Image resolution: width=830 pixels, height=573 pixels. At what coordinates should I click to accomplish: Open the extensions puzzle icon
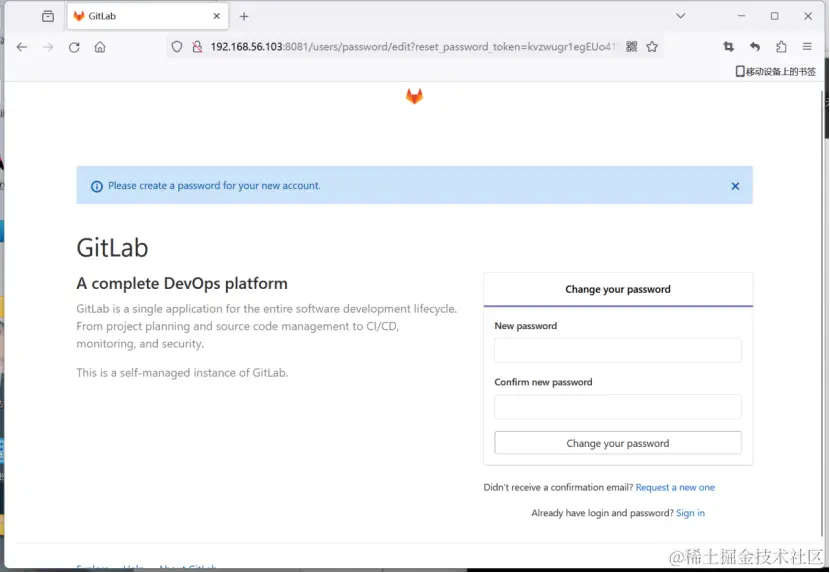[x=781, y=47]
